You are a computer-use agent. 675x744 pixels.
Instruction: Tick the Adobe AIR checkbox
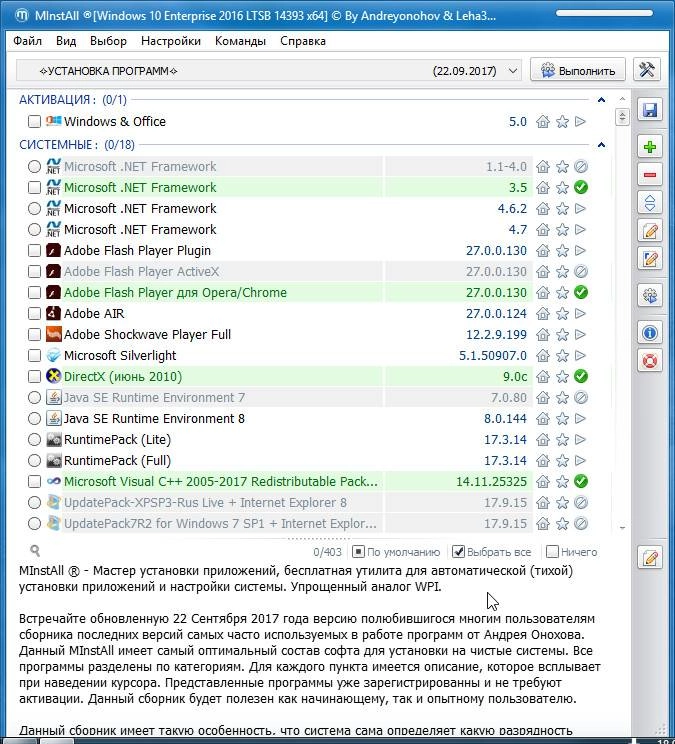pyautogui.click(x=34, y=314)
